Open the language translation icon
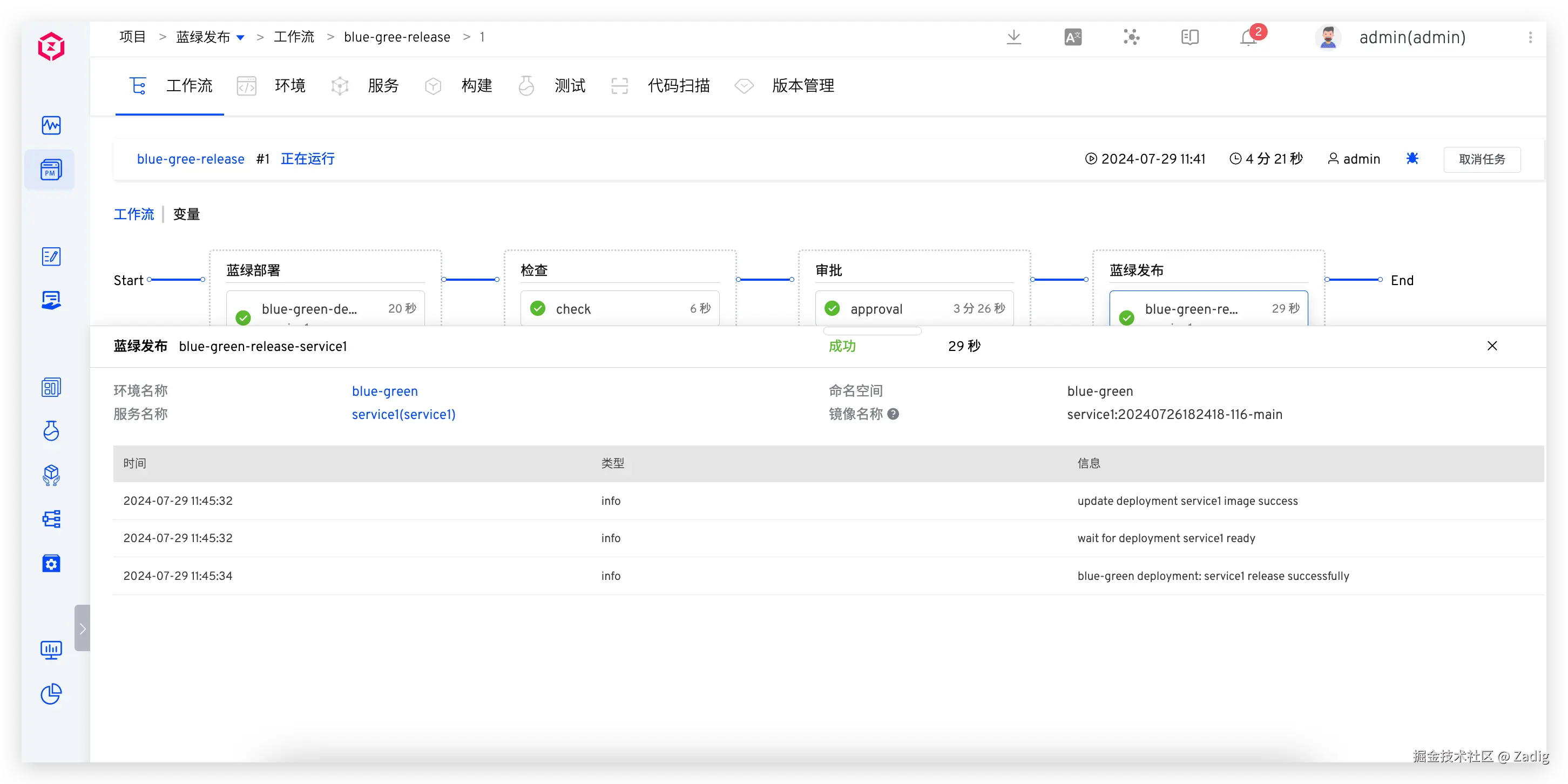Screen dimensions: 1568x784 pyautogui.click(x=1072, y=37)
